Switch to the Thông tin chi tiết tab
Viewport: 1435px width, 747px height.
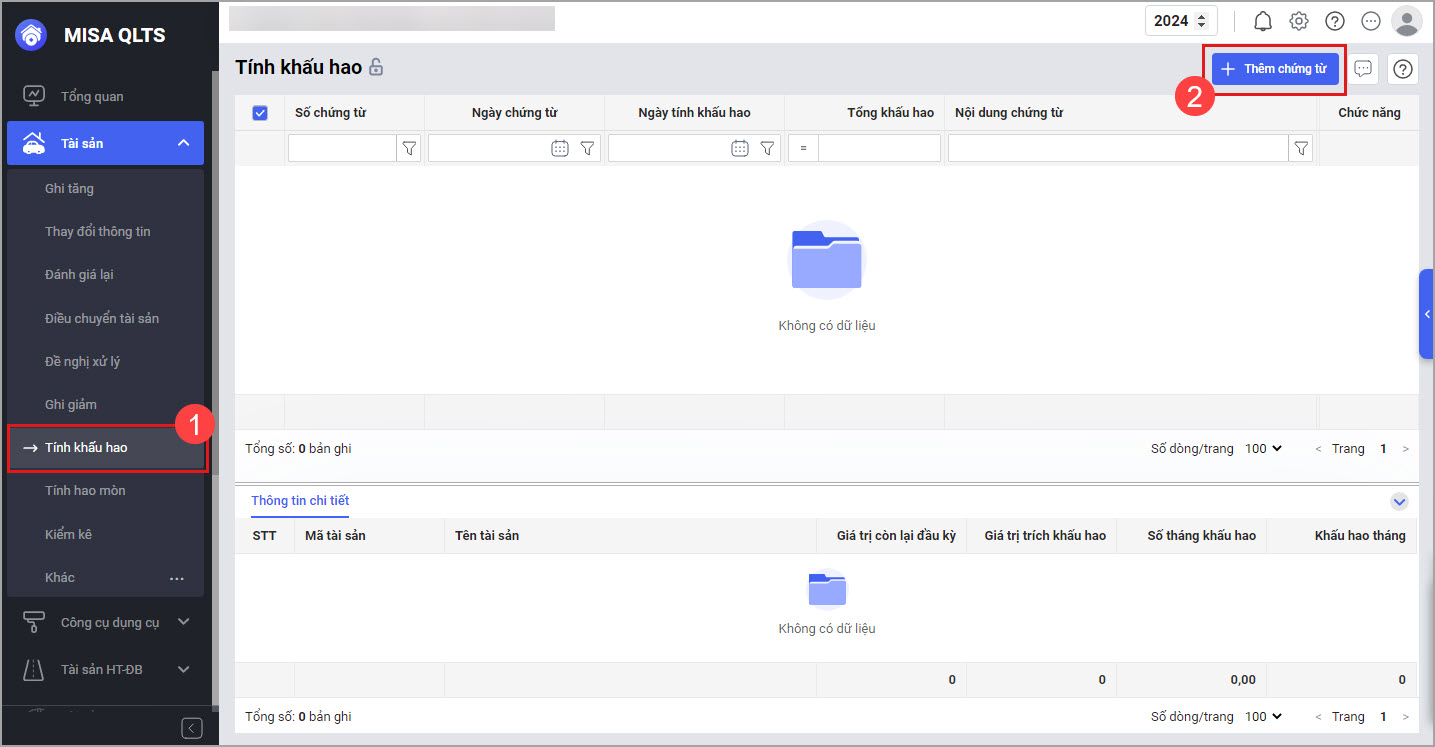pyautogui.click(x=300, y=501)
